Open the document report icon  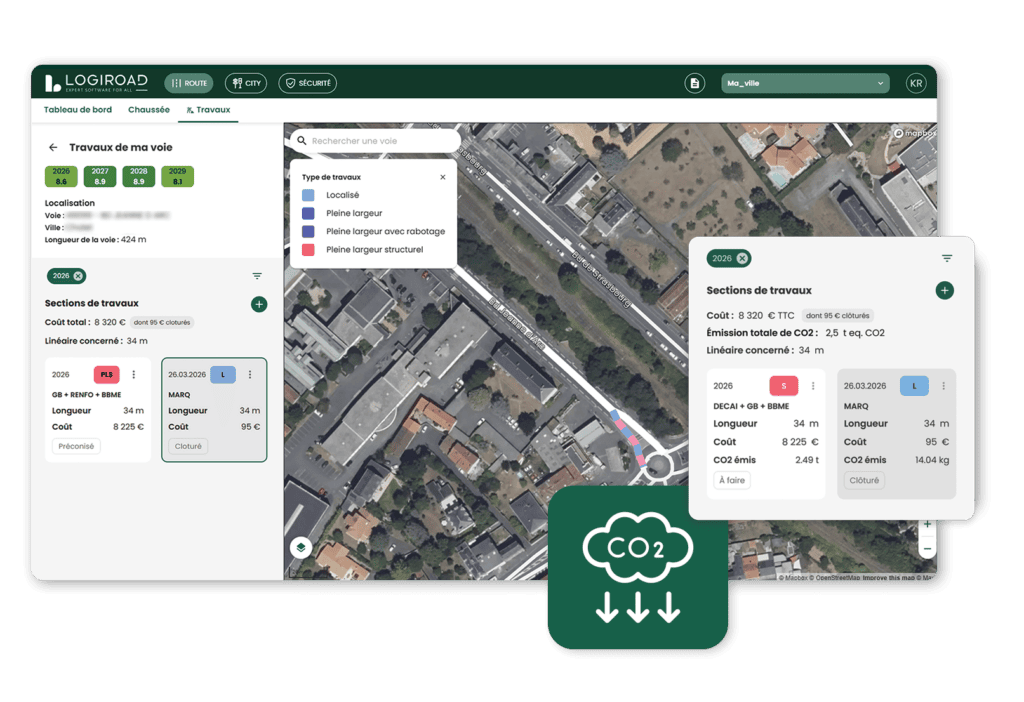[695, 84]
